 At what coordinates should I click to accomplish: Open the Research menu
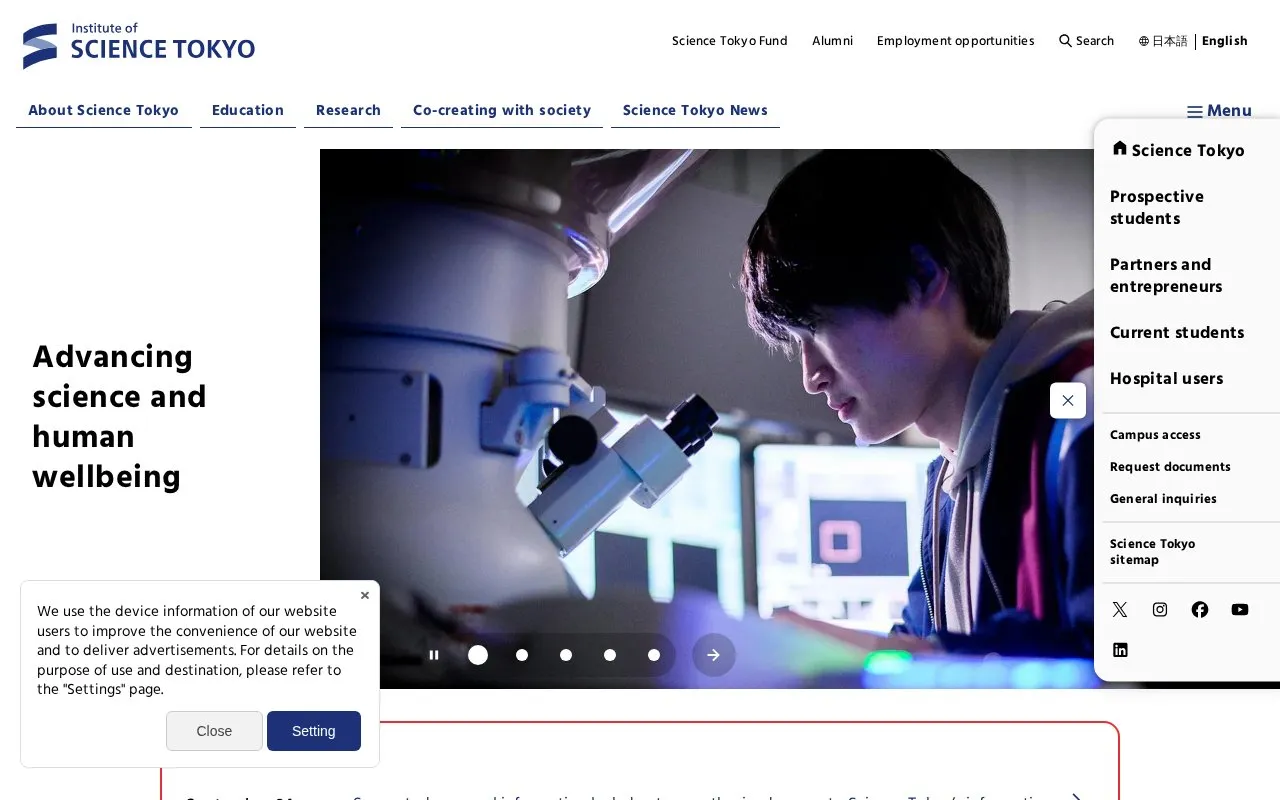348,110
